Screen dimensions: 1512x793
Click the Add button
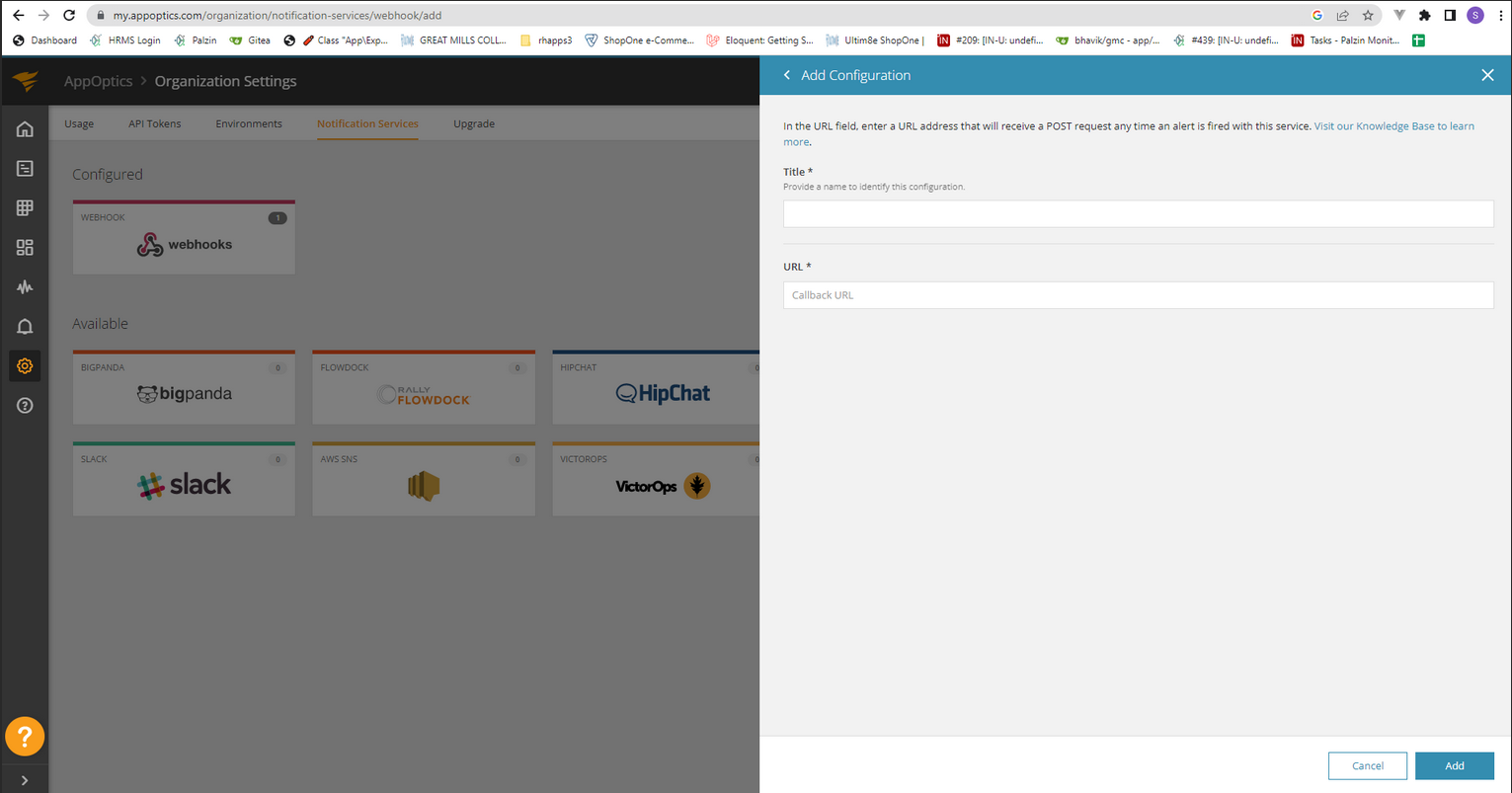point(1455,765)
